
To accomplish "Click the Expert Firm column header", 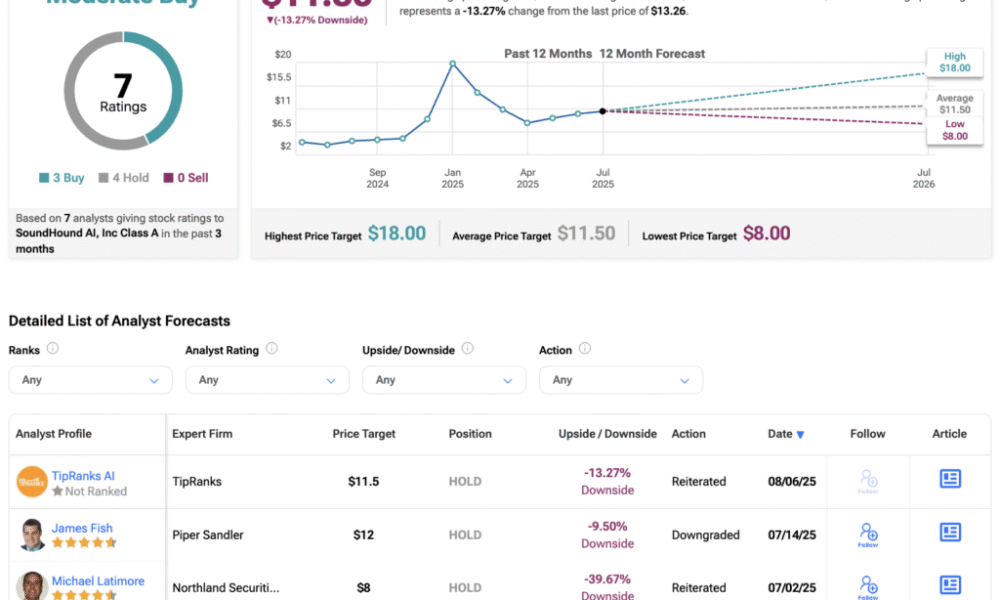I will click(x=202, y=434).
